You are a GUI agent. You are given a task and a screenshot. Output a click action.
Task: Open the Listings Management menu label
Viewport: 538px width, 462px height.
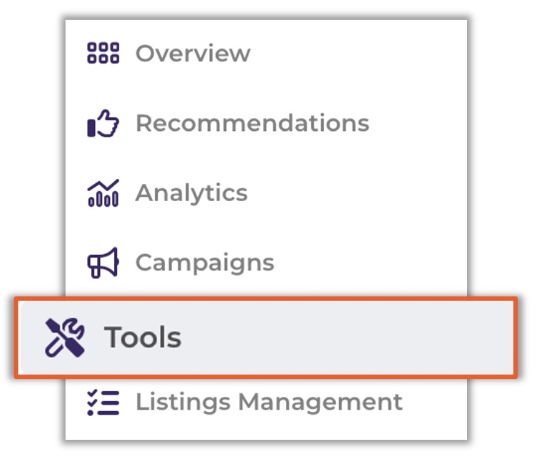pyautogui.click(x=269, y=402)
